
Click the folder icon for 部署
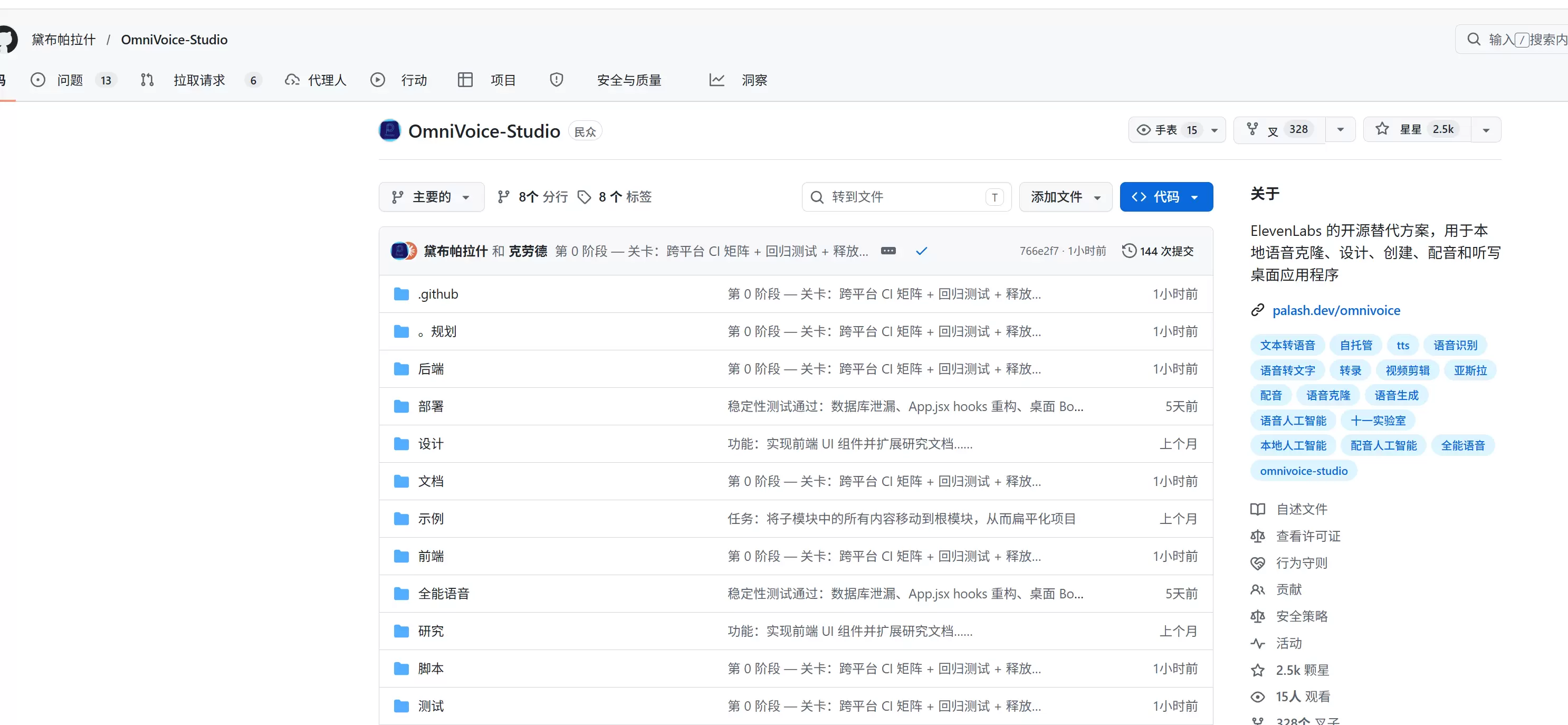[x=401, y=406]
